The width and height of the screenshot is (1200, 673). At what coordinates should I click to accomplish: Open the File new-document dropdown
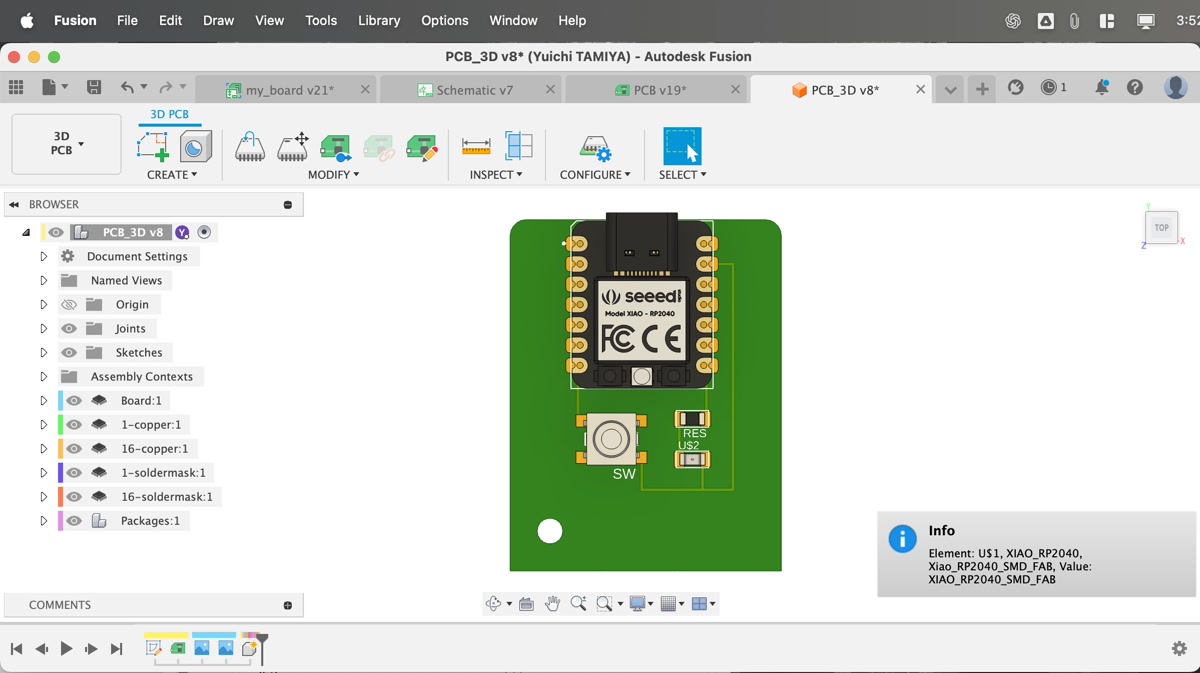[x=55, y=88]
